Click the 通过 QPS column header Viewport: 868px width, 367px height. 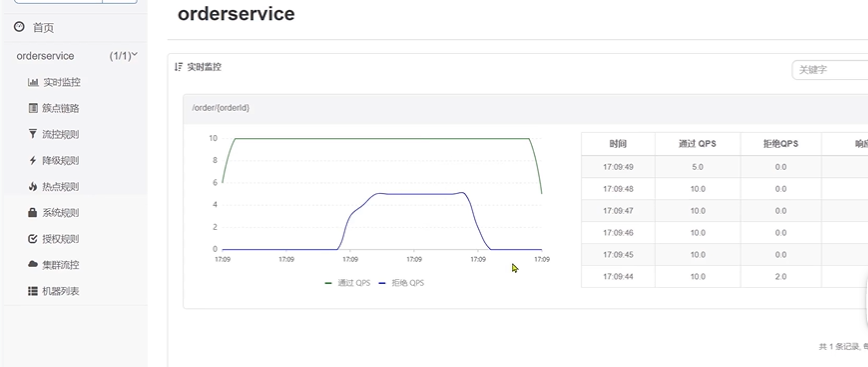point(698,143)
